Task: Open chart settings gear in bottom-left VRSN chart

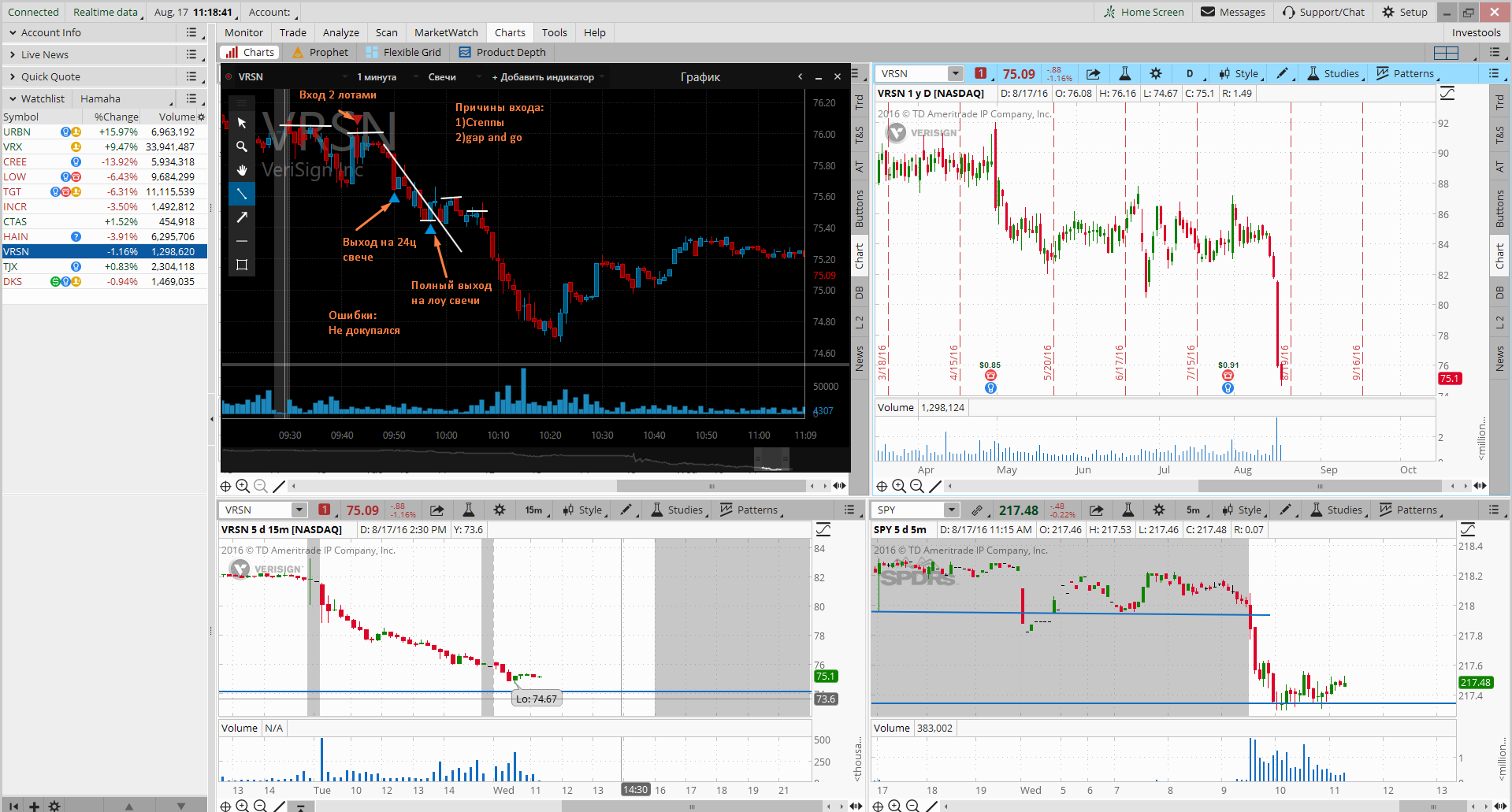Action: click(x=500, y=510)
